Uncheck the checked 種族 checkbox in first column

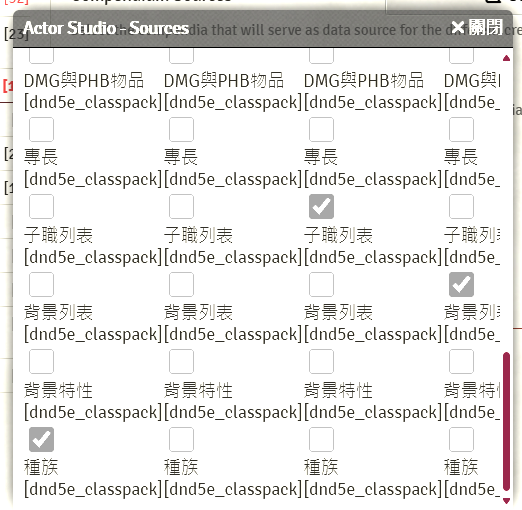tap(41, 439)
